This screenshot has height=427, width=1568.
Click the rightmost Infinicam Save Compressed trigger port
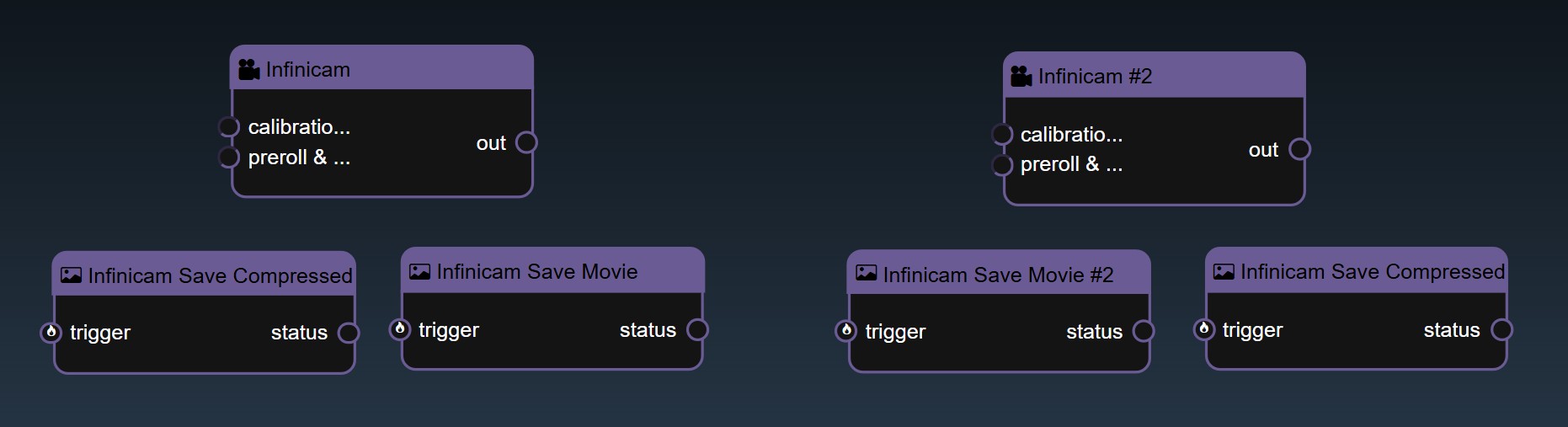[x=1204, y=329]
